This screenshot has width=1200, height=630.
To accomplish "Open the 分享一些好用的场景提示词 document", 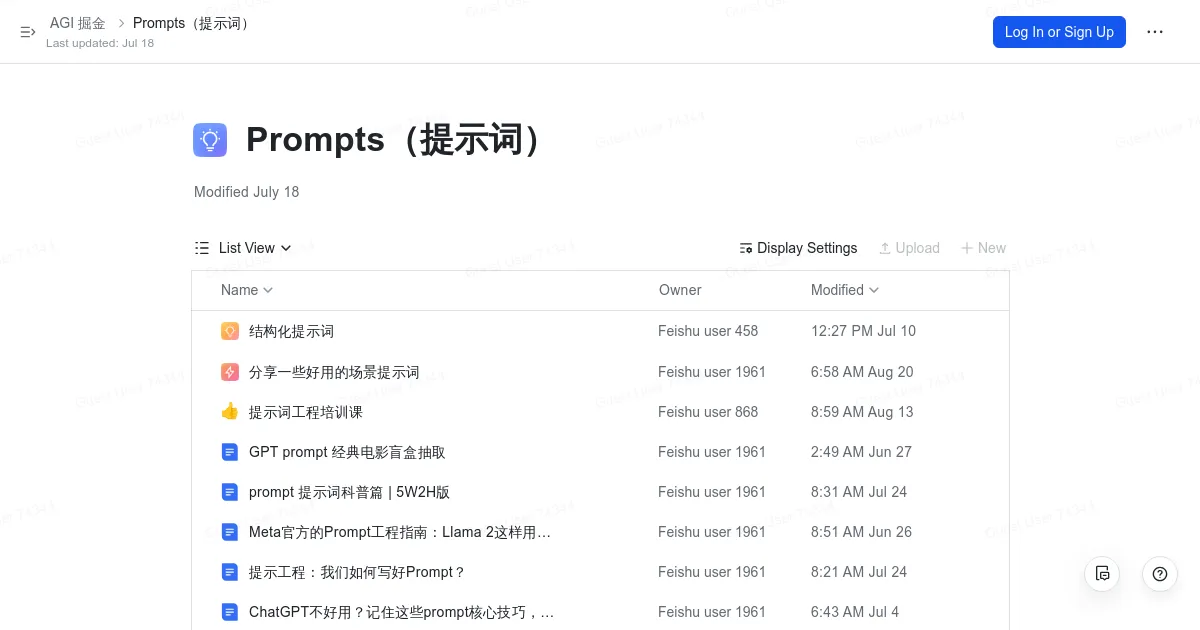I will [334, 371].
